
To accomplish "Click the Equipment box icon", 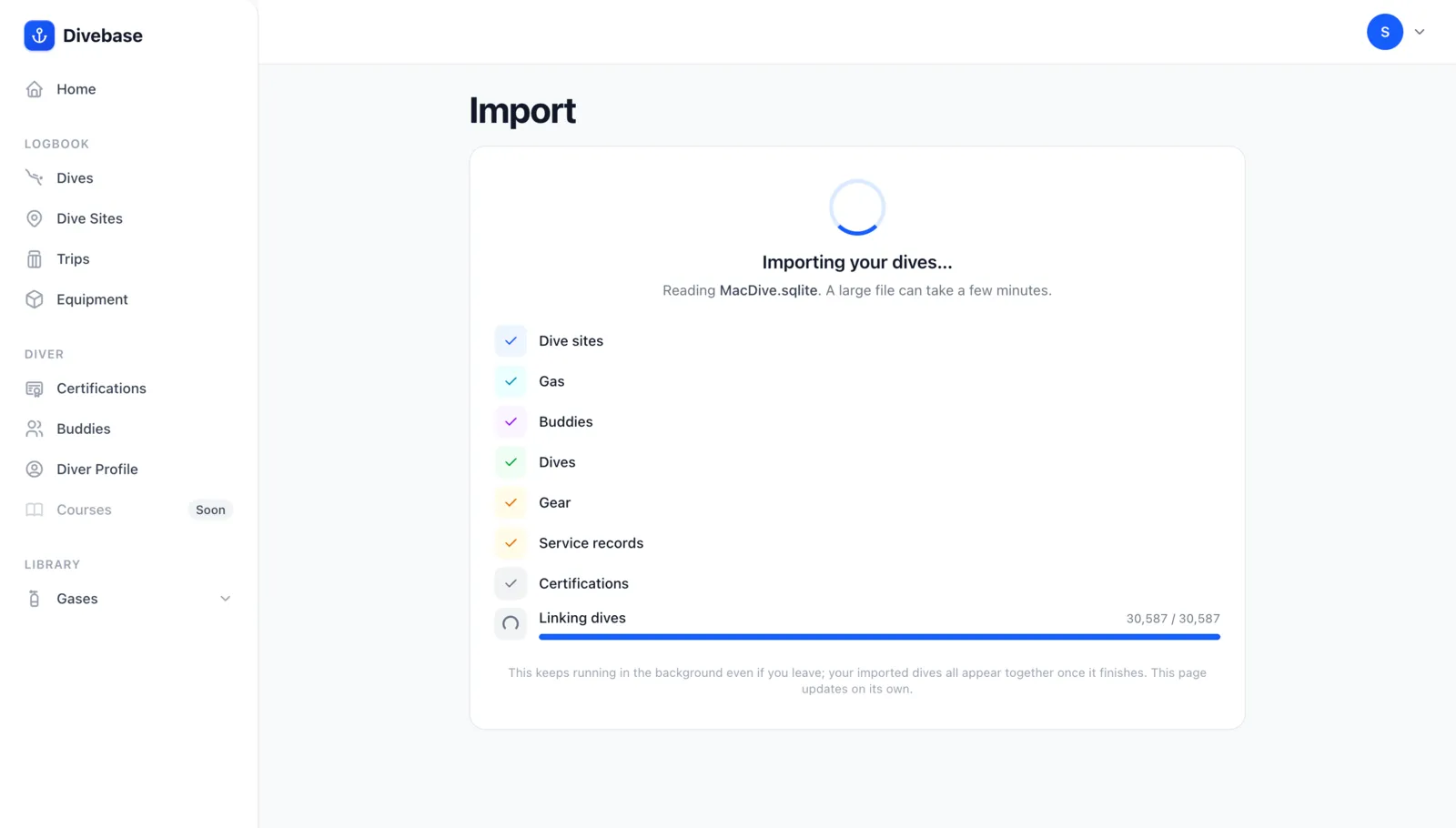I will pos(35,299).
